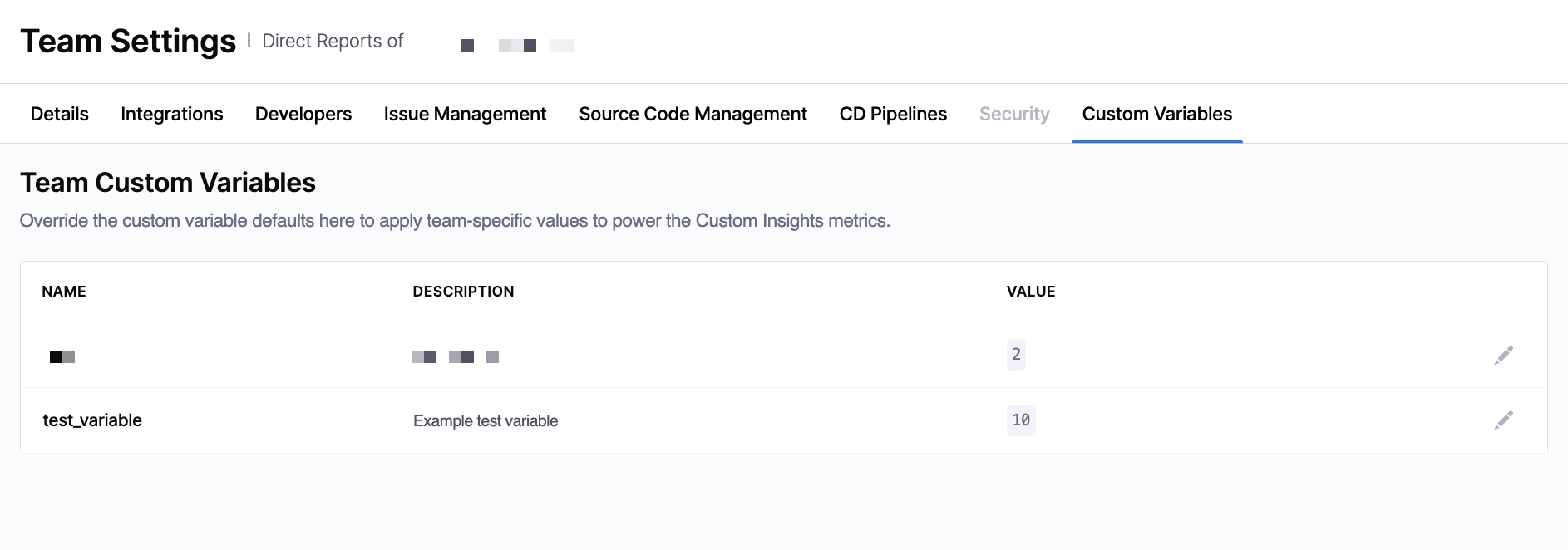
Task: Open the Details tab
Action: point(59,114)
